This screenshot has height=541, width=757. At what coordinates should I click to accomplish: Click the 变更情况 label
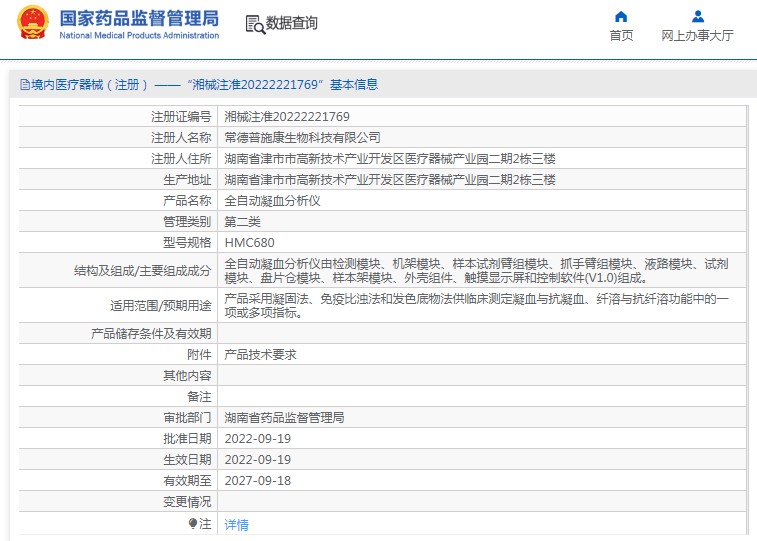[x=187, y=502]
